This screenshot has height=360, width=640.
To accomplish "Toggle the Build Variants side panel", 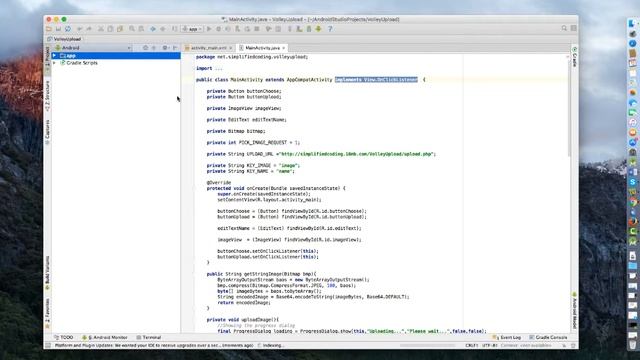I will tap(47, 272).
